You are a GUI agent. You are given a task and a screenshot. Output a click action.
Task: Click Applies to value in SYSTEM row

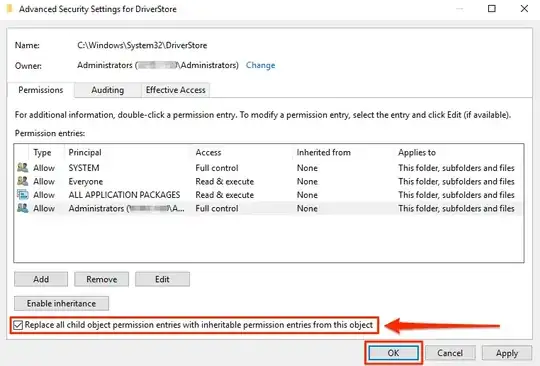(456, 168)
